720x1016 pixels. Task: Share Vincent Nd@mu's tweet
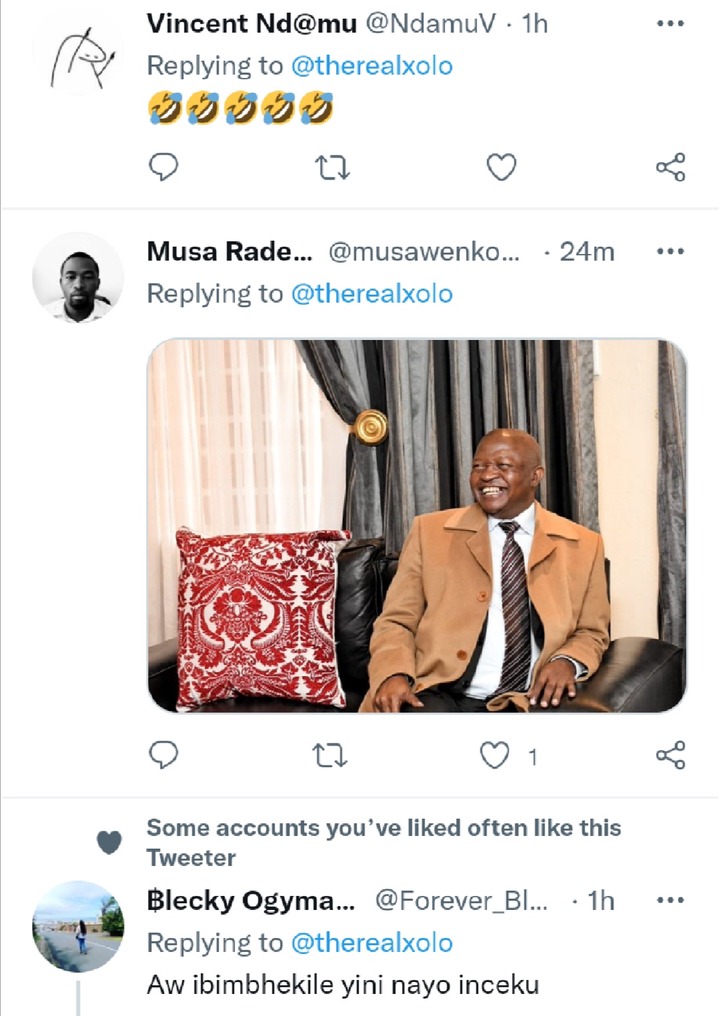pyautogui.click(x=670, y=168)
